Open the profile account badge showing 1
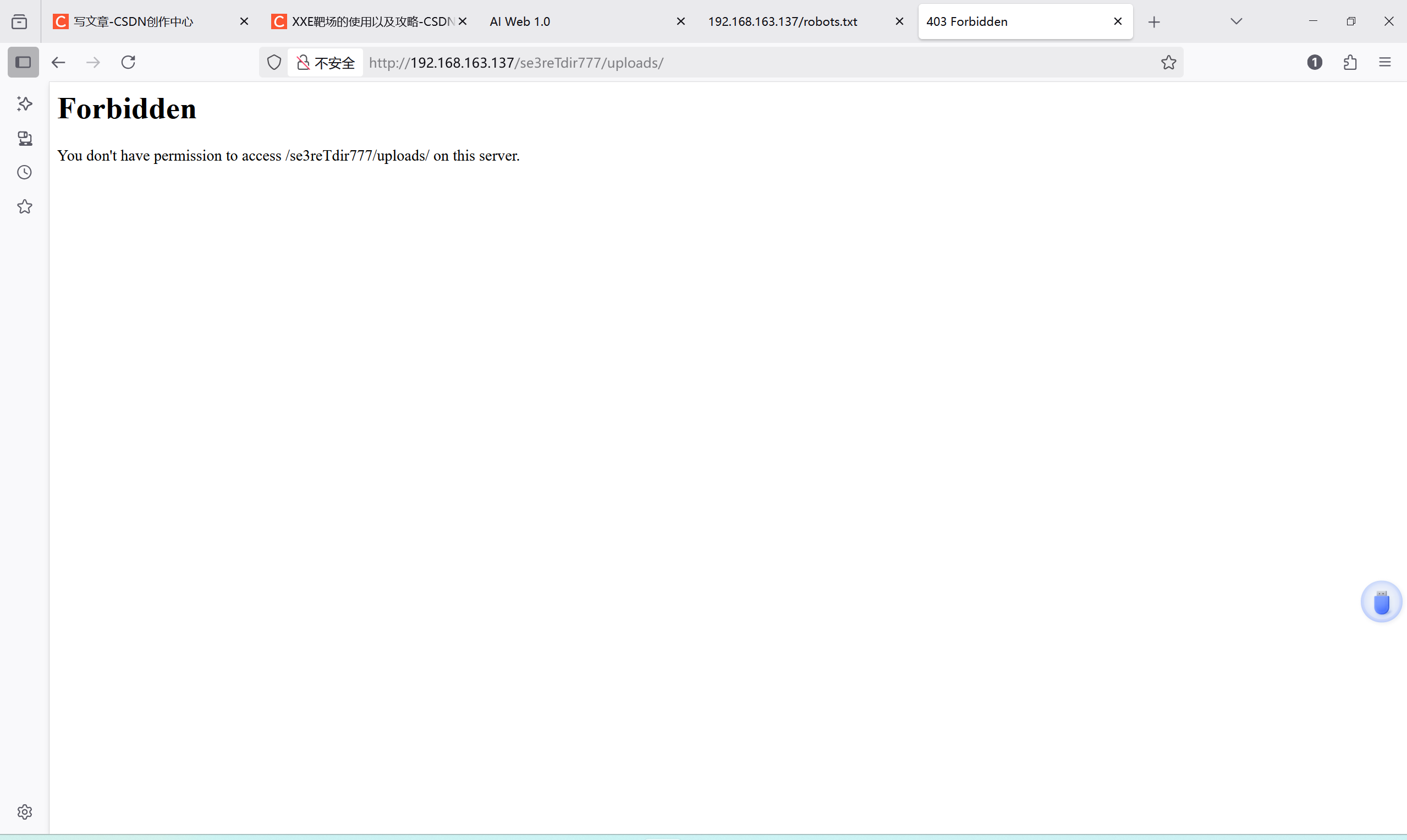Viewport: 1407px width, 840px height. click(1314, 62)
